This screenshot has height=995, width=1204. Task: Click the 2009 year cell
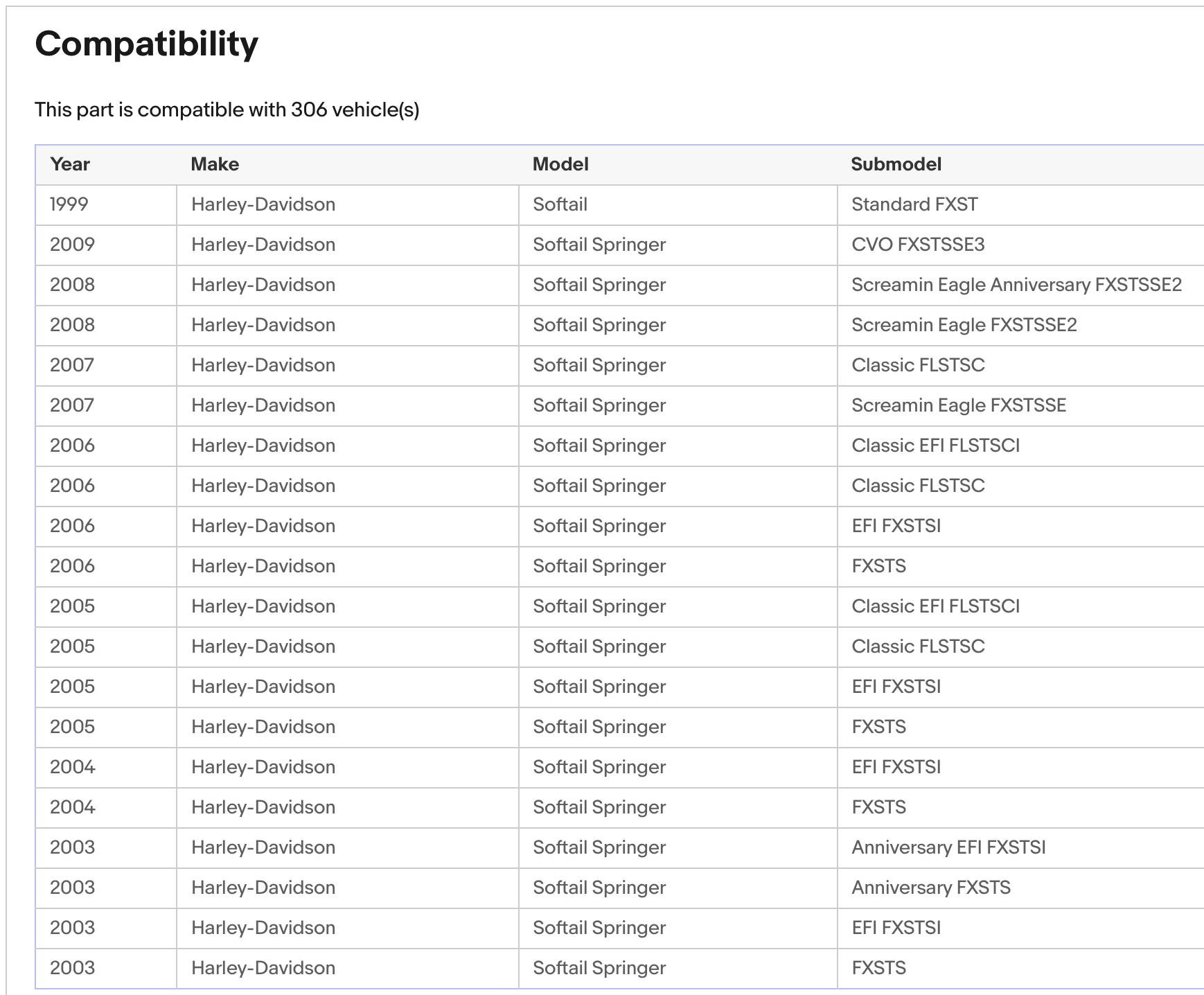pyautogui.click(x=72, y=245)
